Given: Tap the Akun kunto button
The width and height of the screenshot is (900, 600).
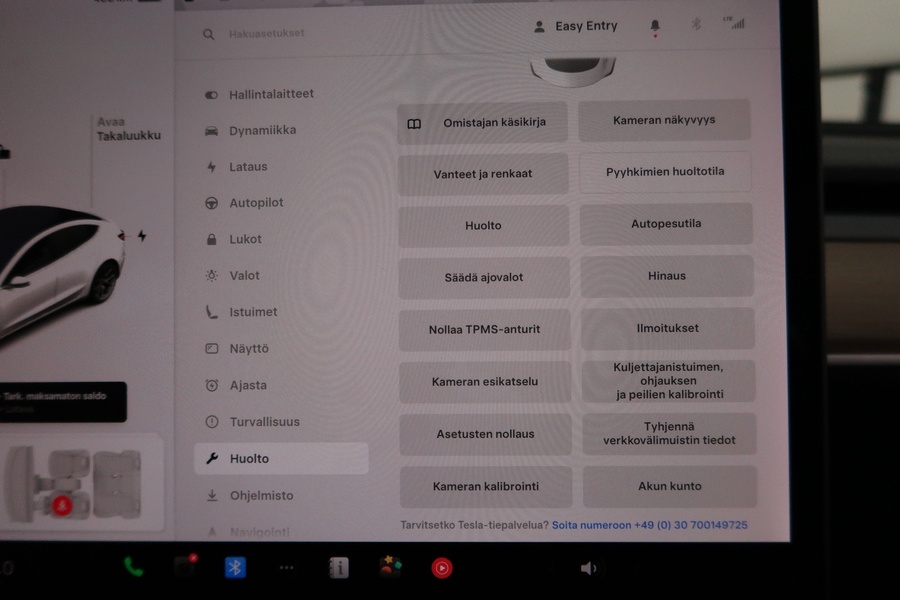Looking at the screenshot, I should [x=669, y=486].
